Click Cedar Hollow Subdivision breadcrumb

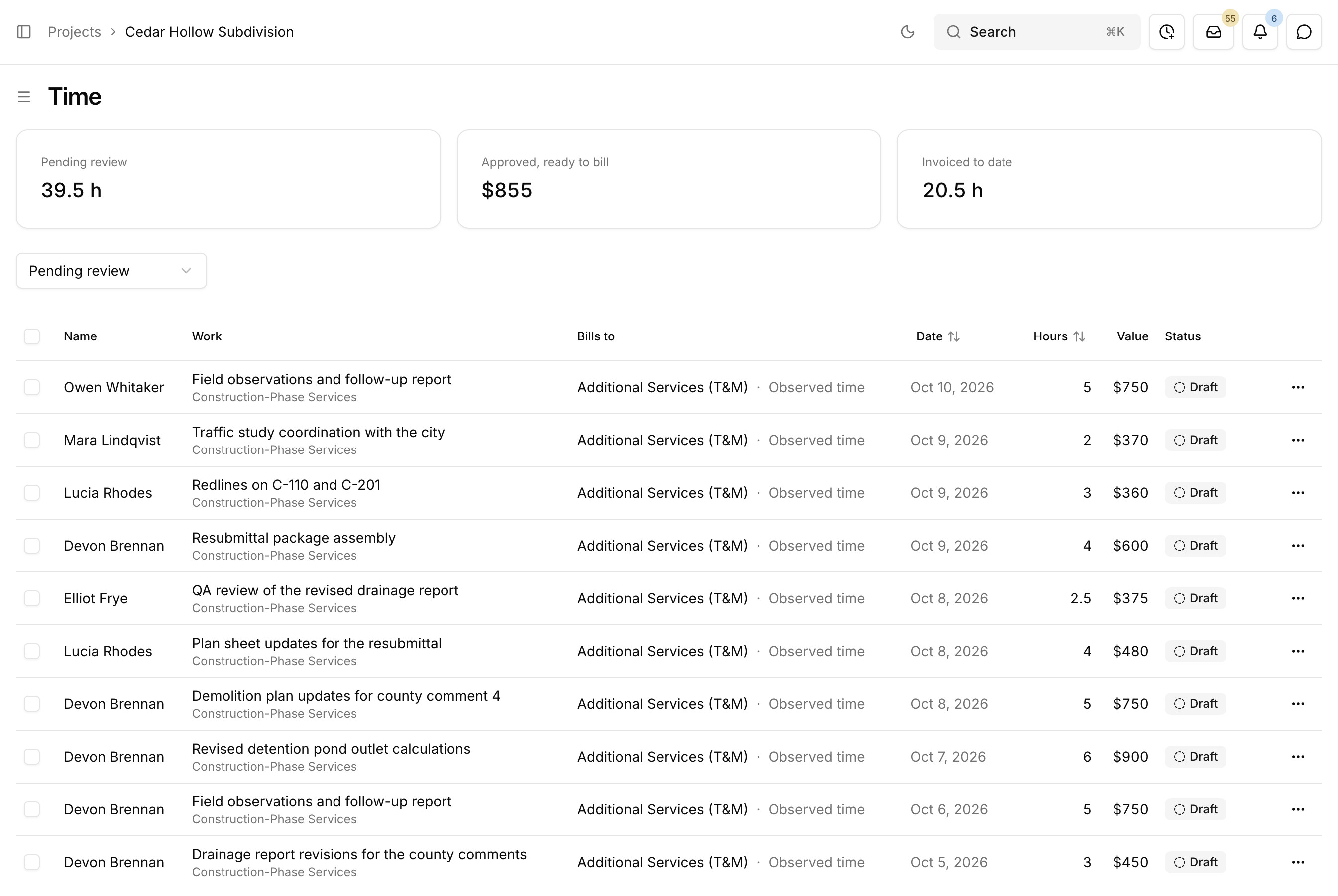pos(209,32)
